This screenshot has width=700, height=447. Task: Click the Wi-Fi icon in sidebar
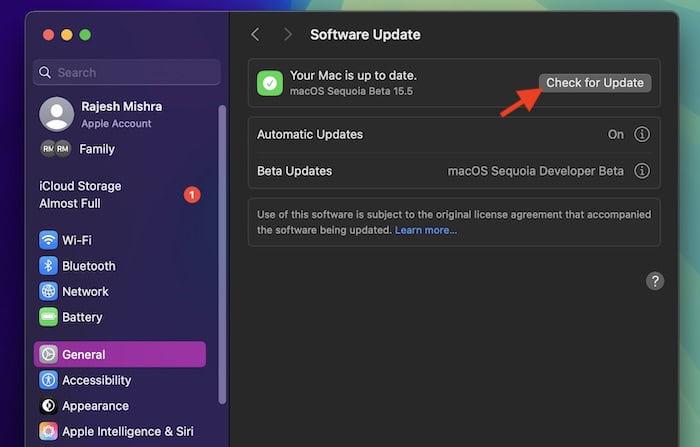(48, 240)
